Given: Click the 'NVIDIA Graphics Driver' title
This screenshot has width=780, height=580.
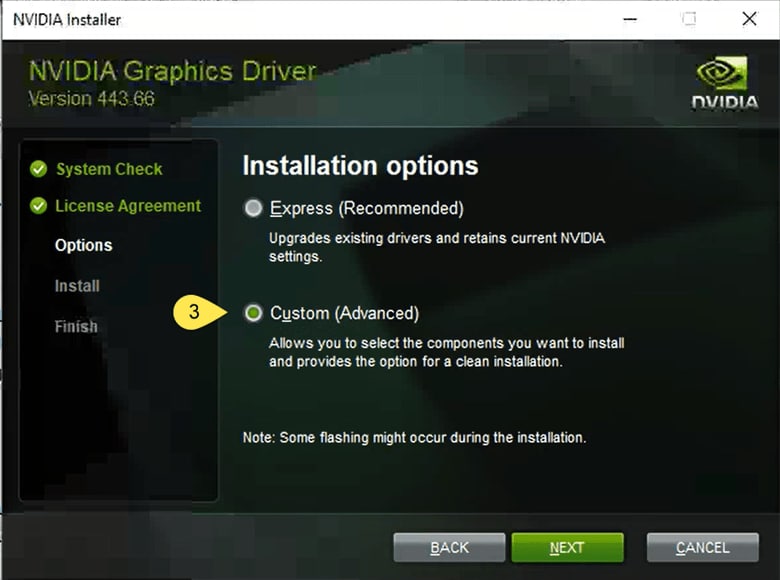Looking at the screenshot, I should coord(173,71).
